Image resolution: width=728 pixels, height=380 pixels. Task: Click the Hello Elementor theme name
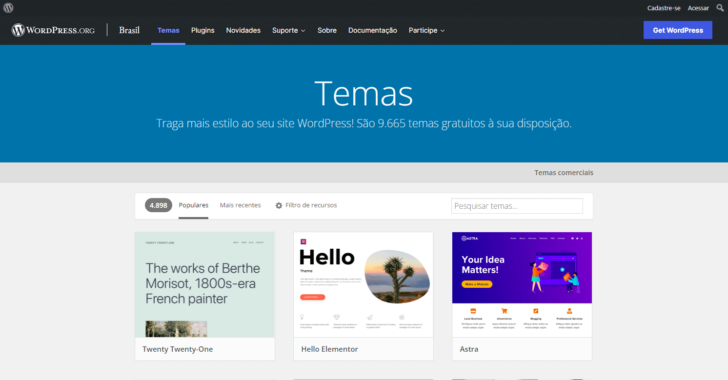(x=329, y=349)
